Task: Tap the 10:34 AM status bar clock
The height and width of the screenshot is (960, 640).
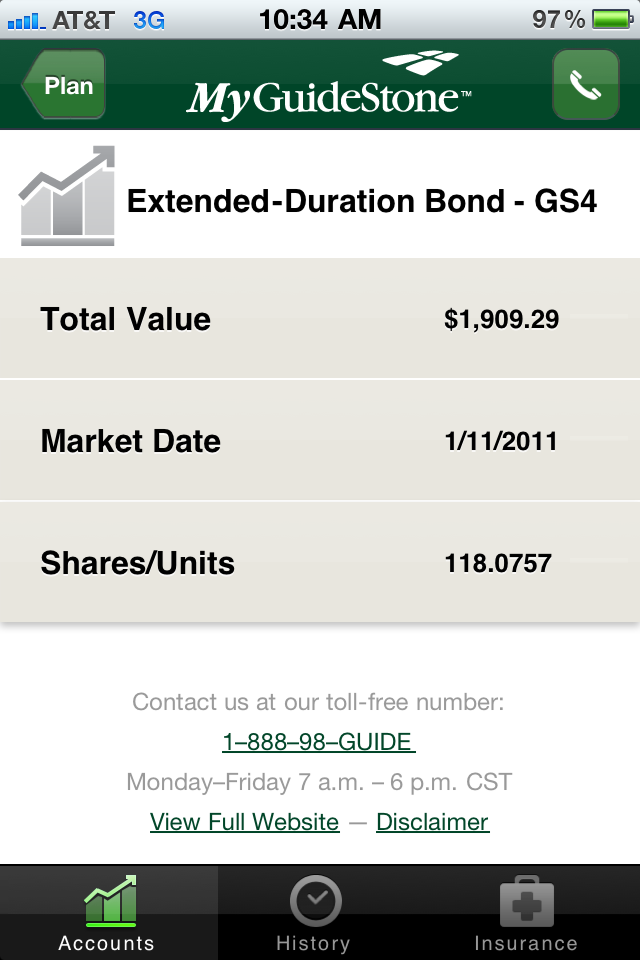Action: tap(320, 19)
